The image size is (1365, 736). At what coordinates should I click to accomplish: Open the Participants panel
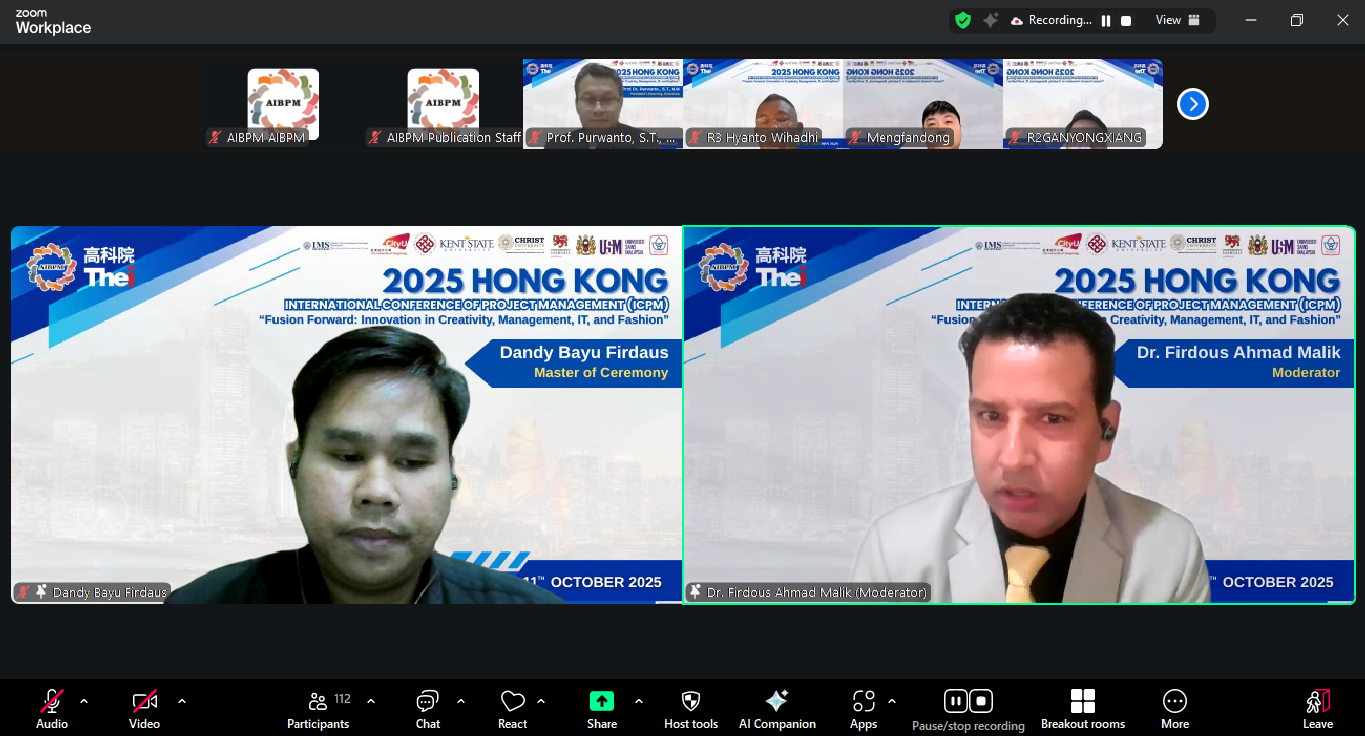coord(318,709)
